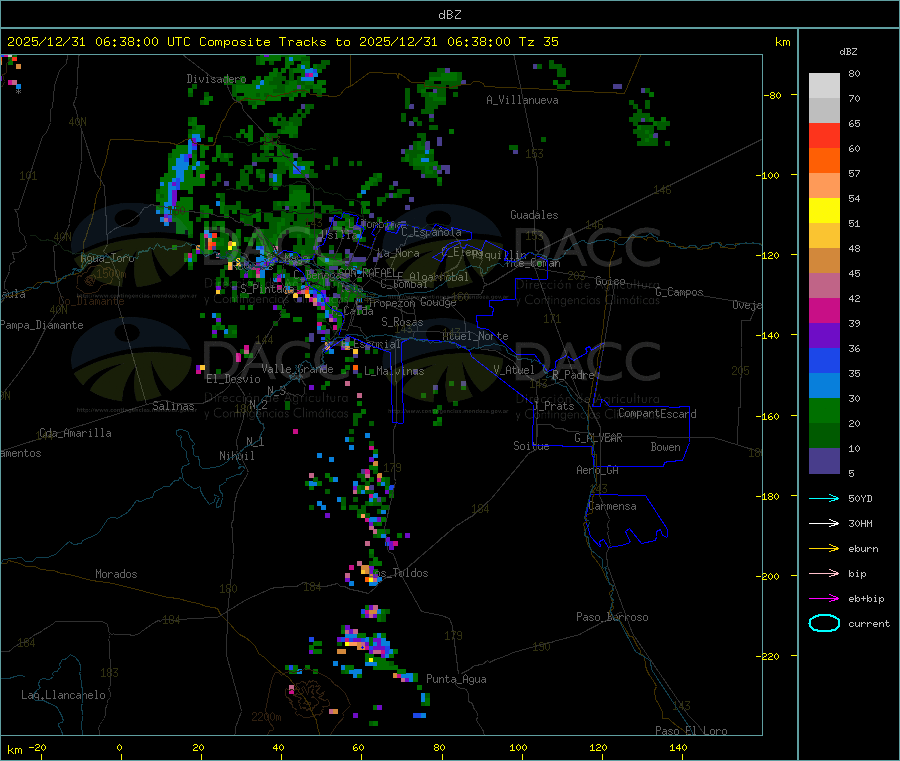This screenshot has height=761, width=900.
Task: Click the Carmensa place label
Action: [x=612, y=506]
